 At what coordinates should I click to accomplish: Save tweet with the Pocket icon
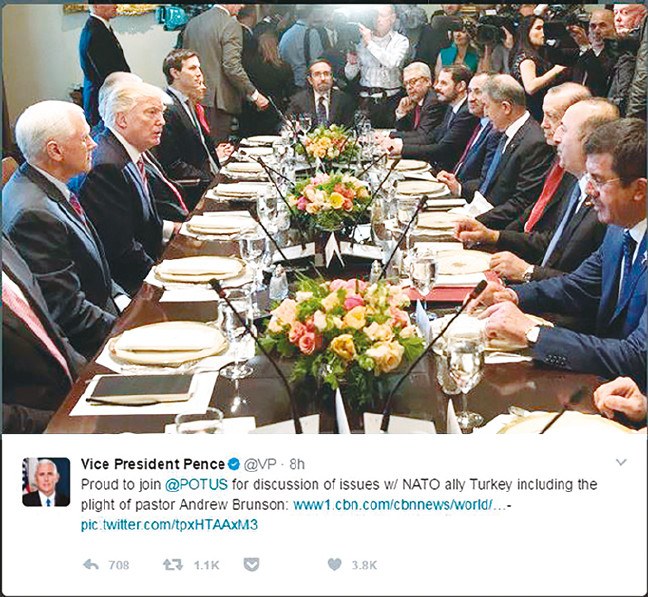251,564
